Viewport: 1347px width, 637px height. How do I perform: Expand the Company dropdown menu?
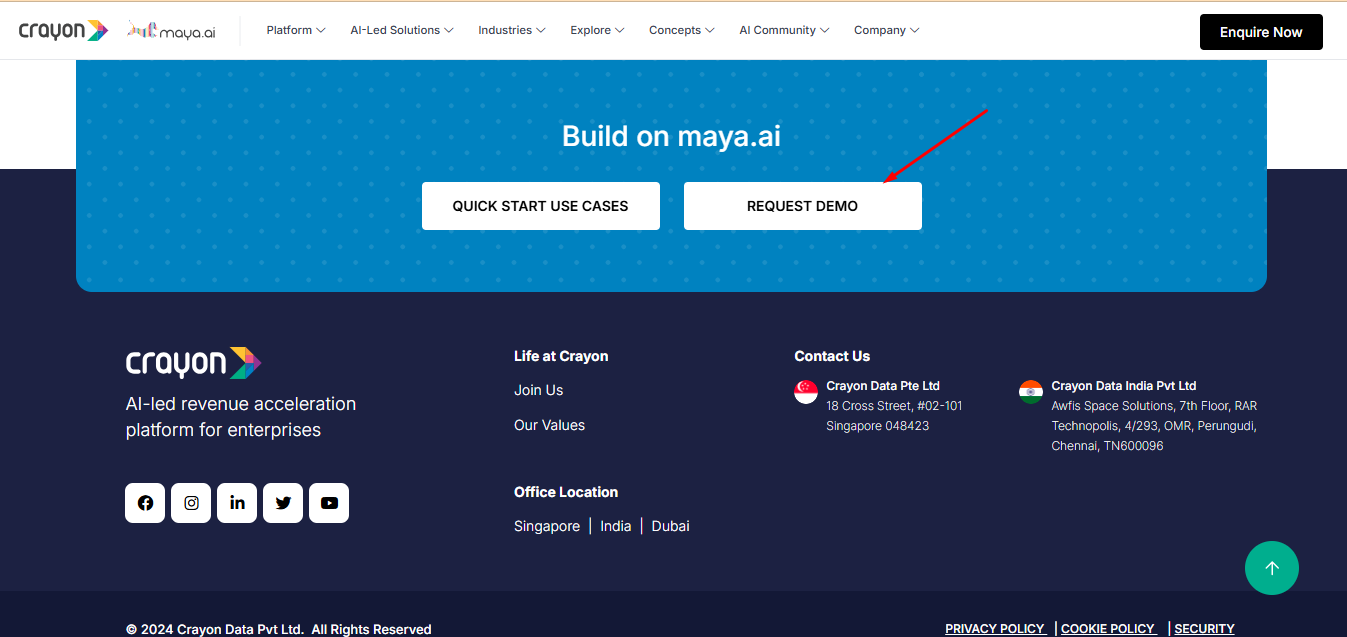coord(886,30)
